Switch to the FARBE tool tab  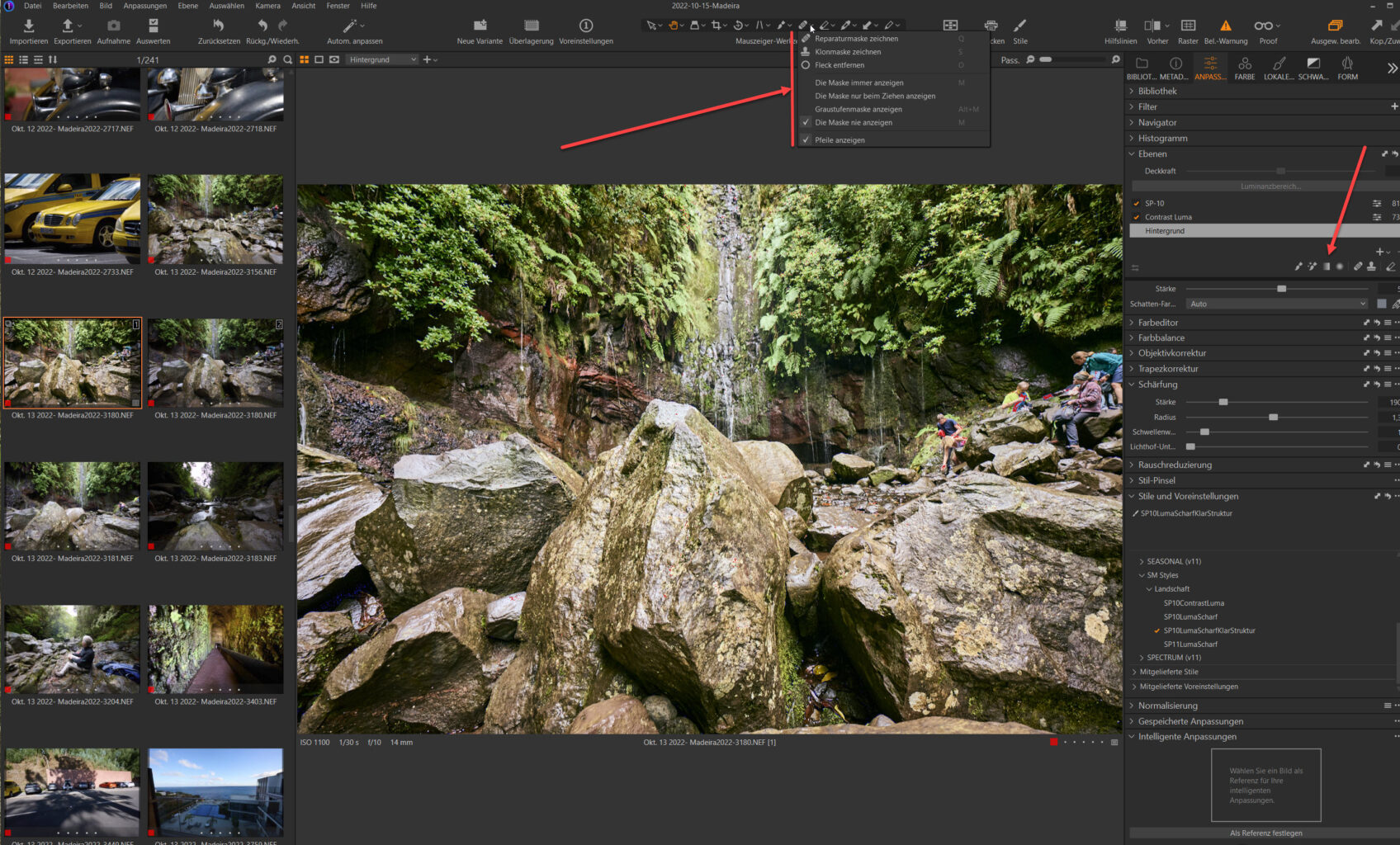(x=1245, y=68)
